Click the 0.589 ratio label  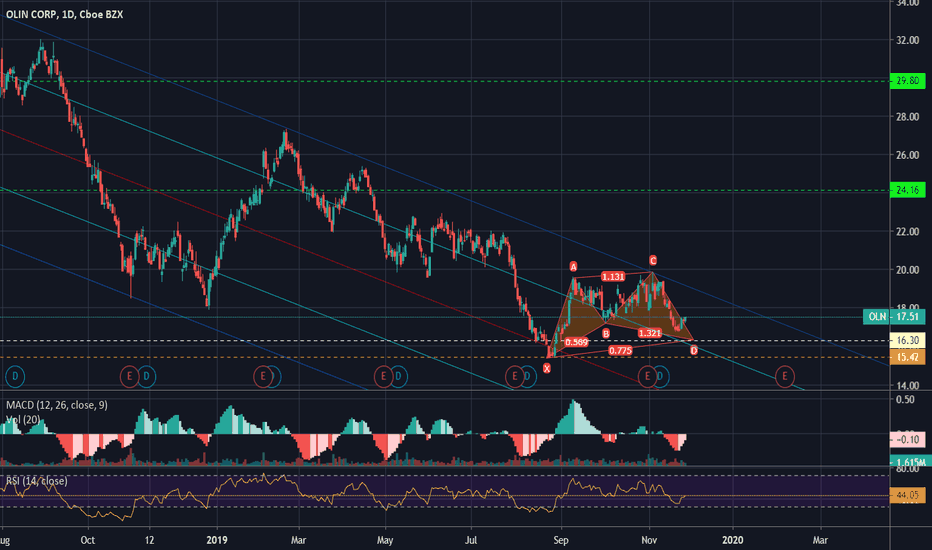[577, 342]
